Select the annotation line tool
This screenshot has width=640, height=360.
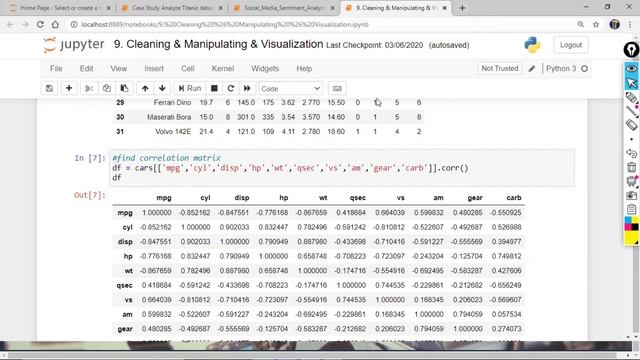pos(631,111)
